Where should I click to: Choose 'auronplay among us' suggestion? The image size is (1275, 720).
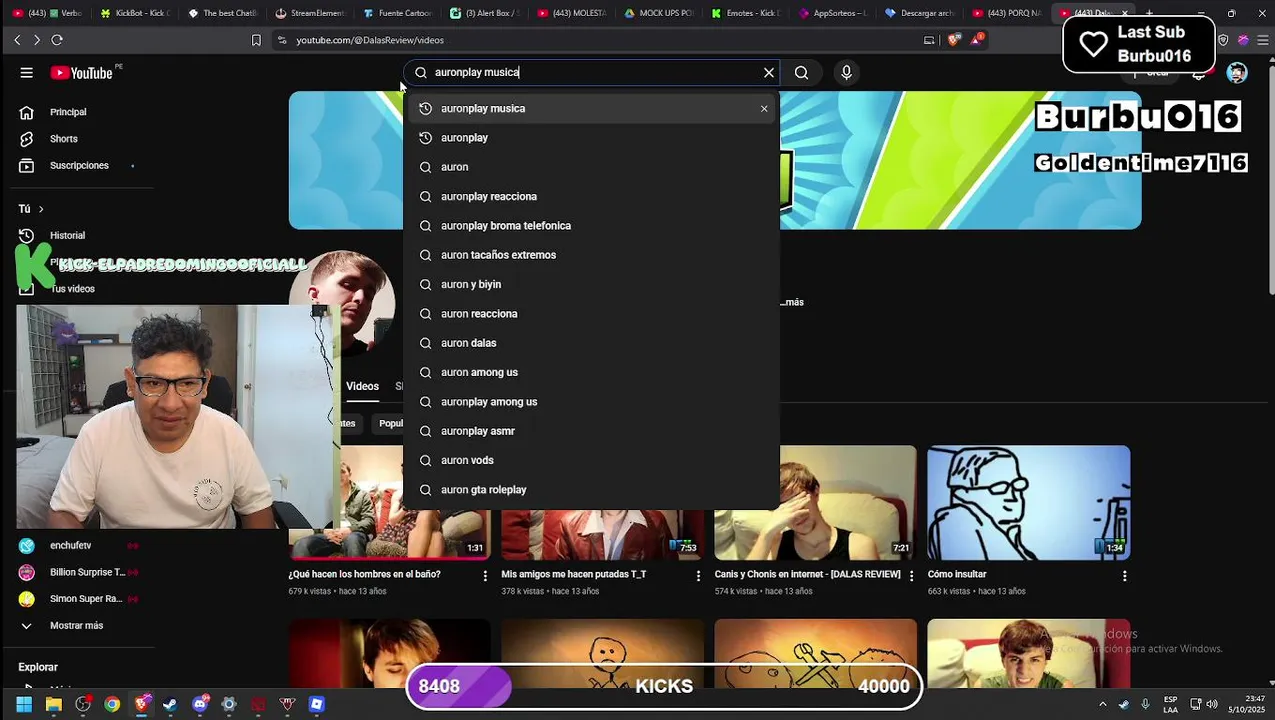pyautogui.click(x=591, y=401)
